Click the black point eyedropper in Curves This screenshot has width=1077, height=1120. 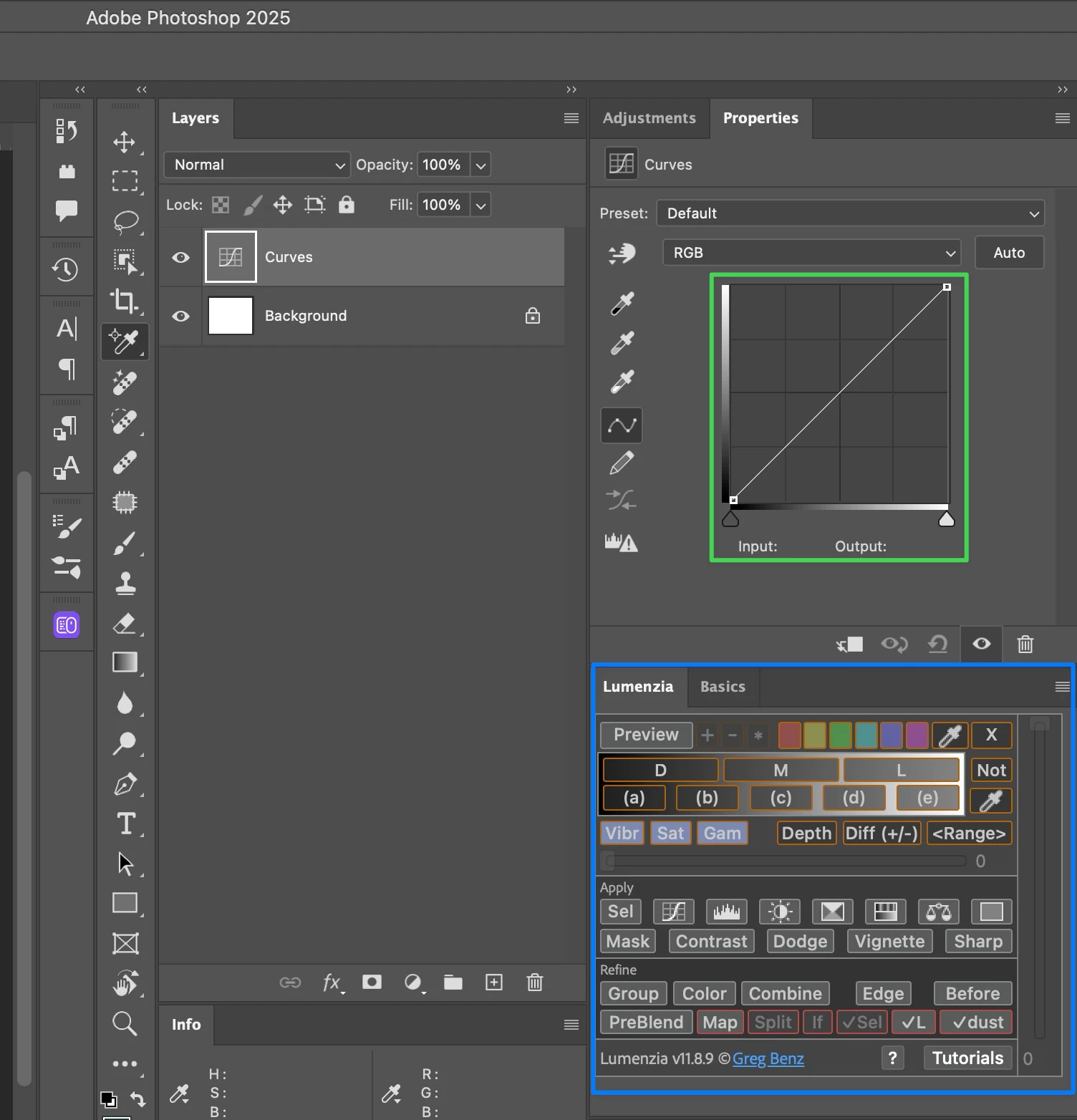pos(622,304)
